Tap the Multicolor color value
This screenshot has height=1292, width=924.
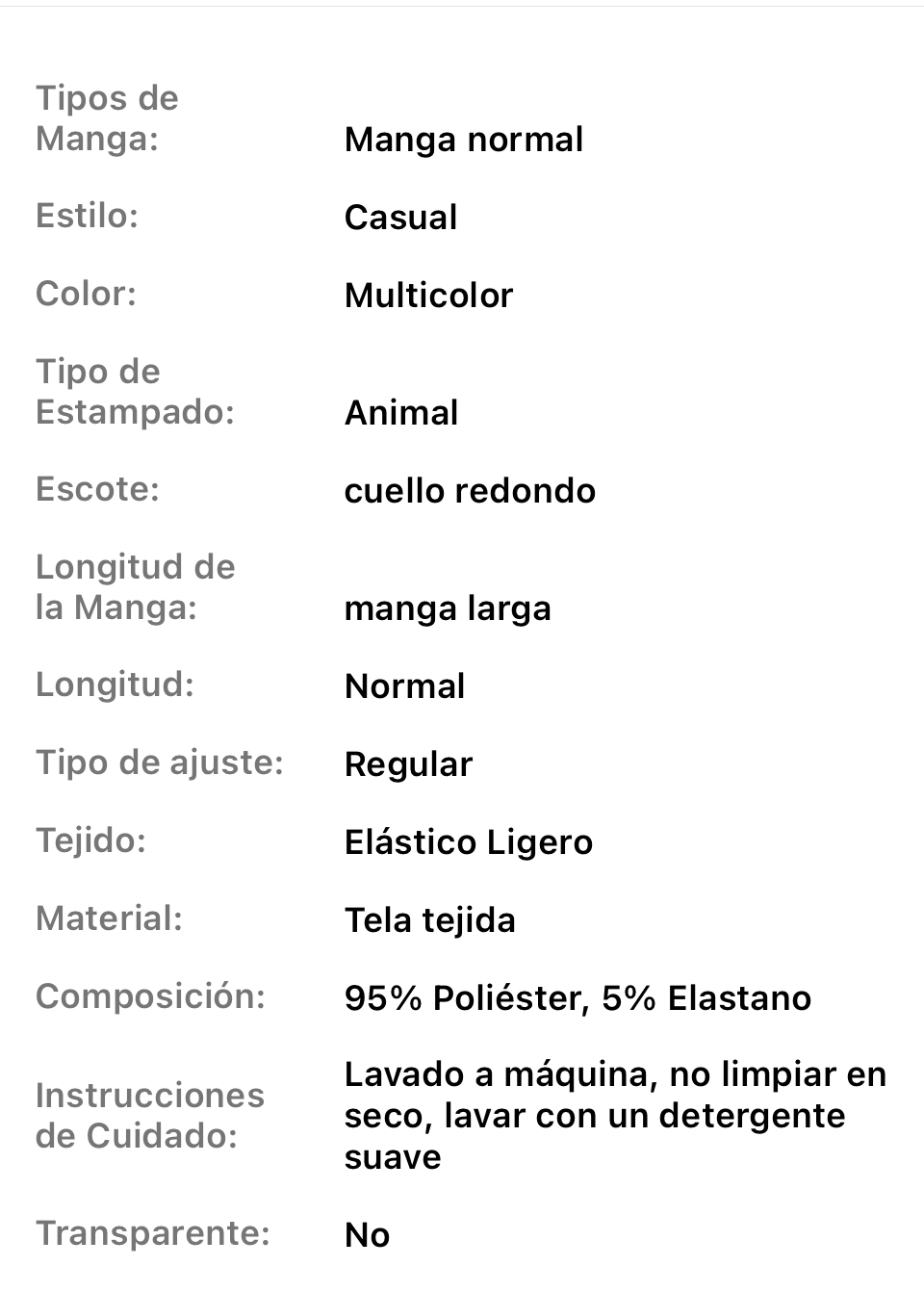tap(428, 296)
